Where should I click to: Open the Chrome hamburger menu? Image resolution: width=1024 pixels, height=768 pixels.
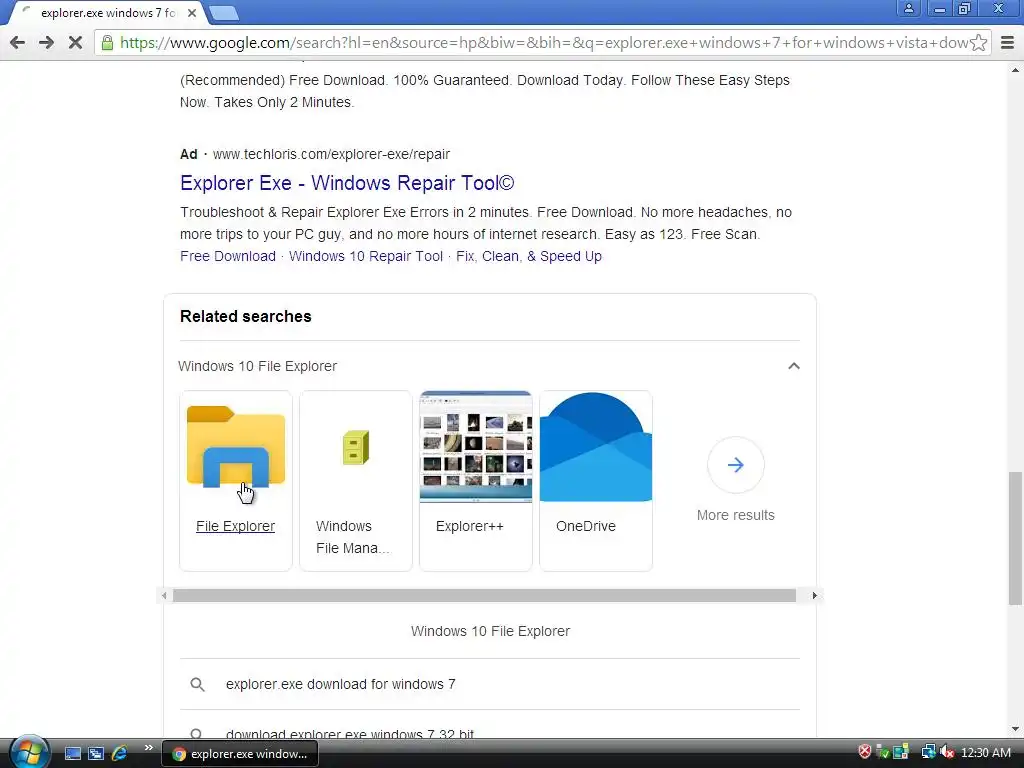pyautogui.click(x=1008, y=43)
